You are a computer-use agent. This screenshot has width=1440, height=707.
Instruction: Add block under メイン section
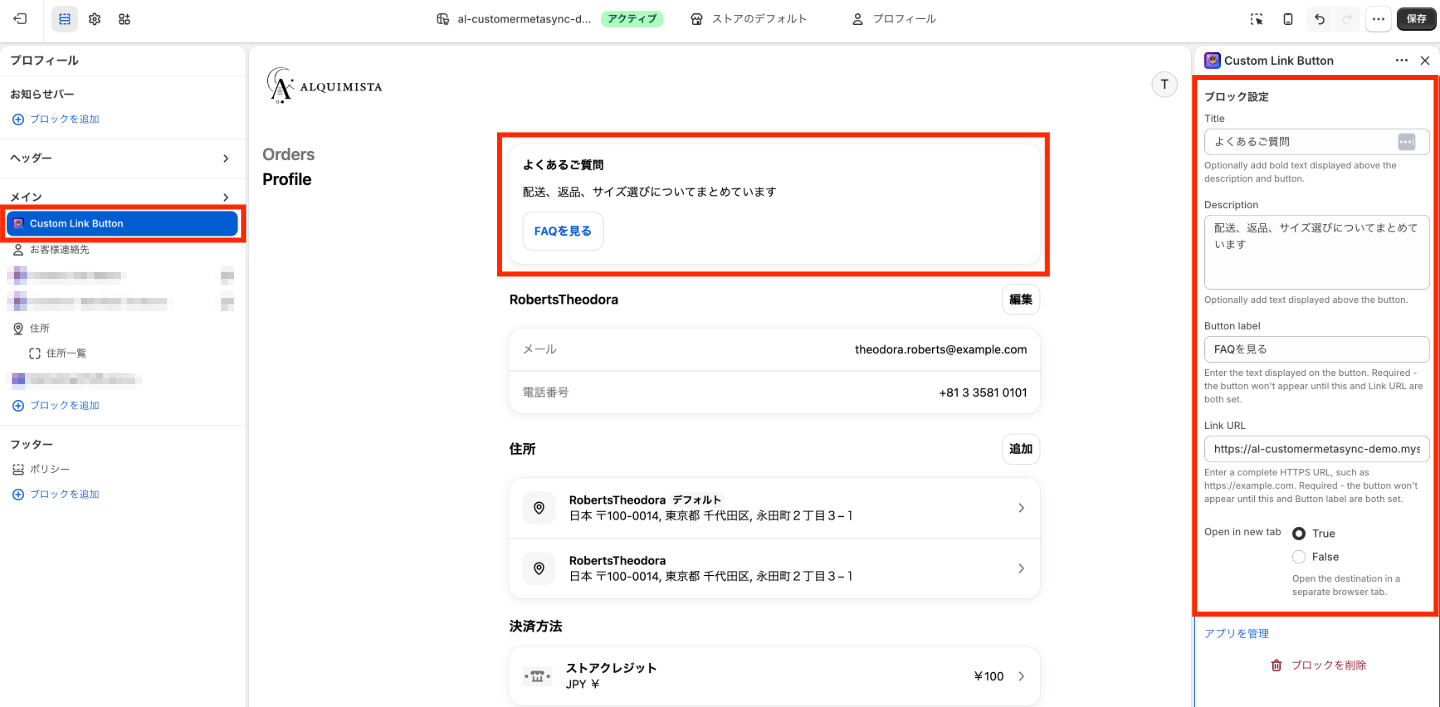tap(56, 405)
